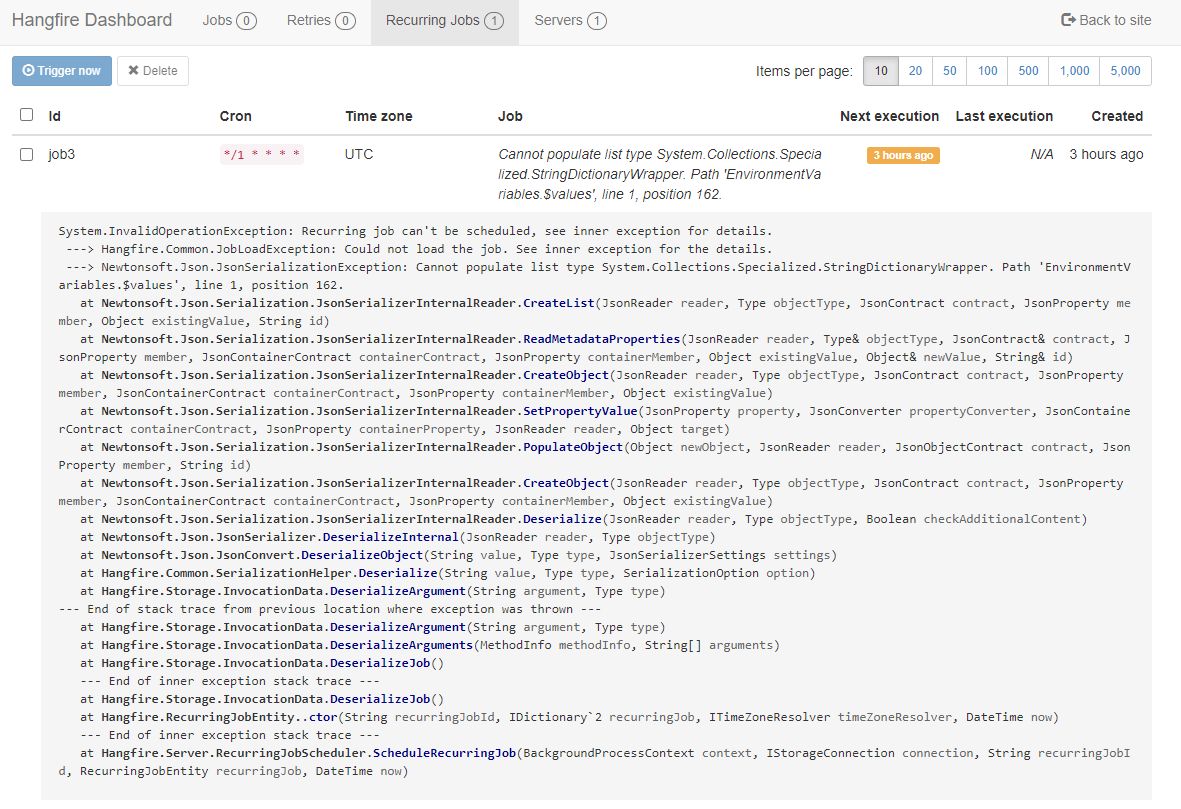The width and height of the screenshot is (1181, 809).
Task: Click the PopulateObject method name
Action: (573, 447)
